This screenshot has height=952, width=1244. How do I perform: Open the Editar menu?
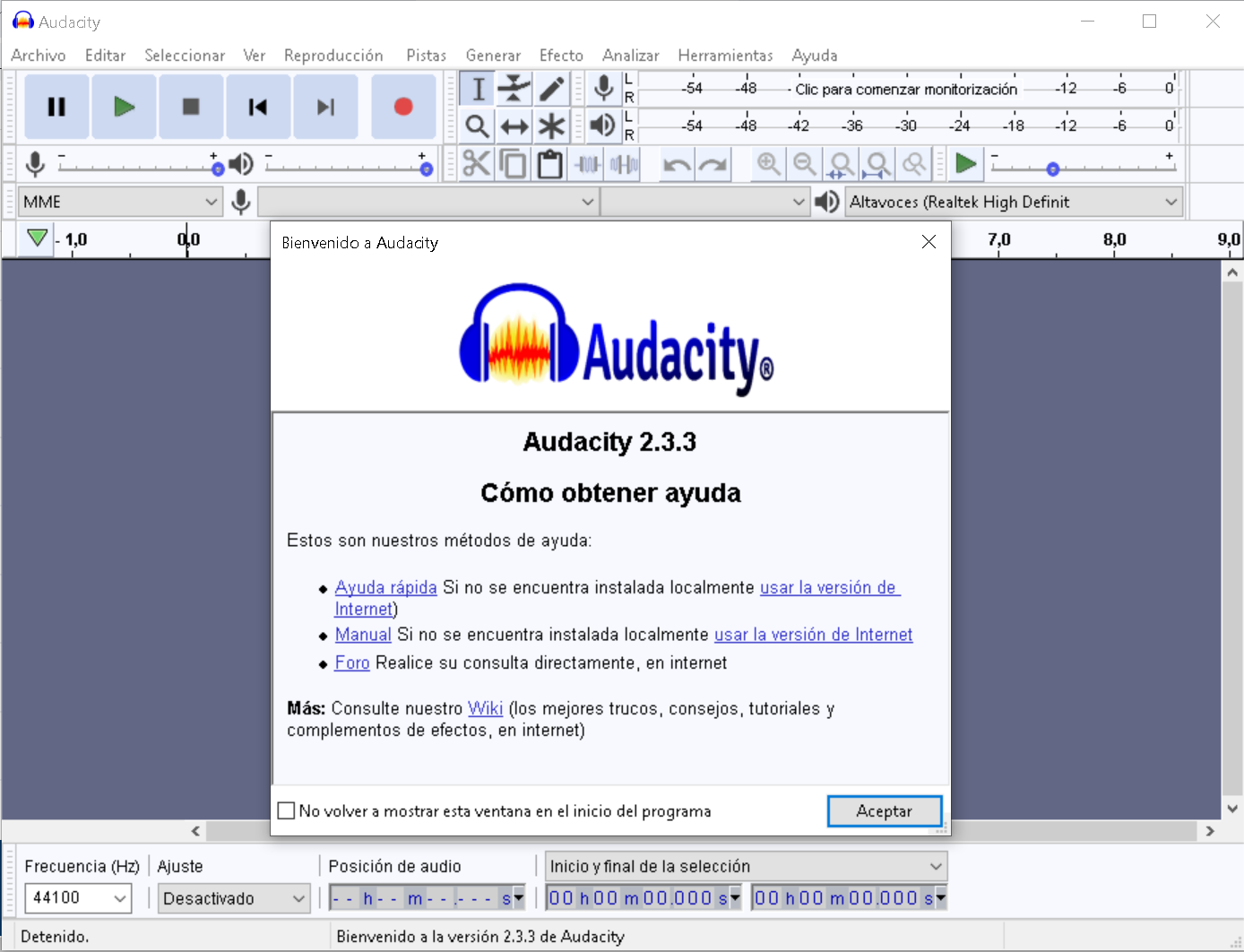pyautogui.click(x=105, y=56)
